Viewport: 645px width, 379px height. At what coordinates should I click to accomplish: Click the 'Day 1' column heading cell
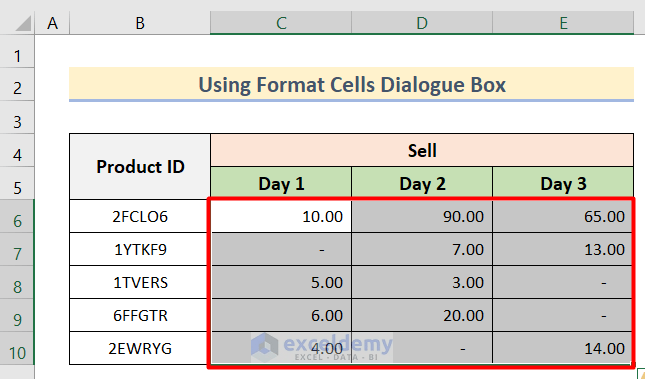point(281,183)
